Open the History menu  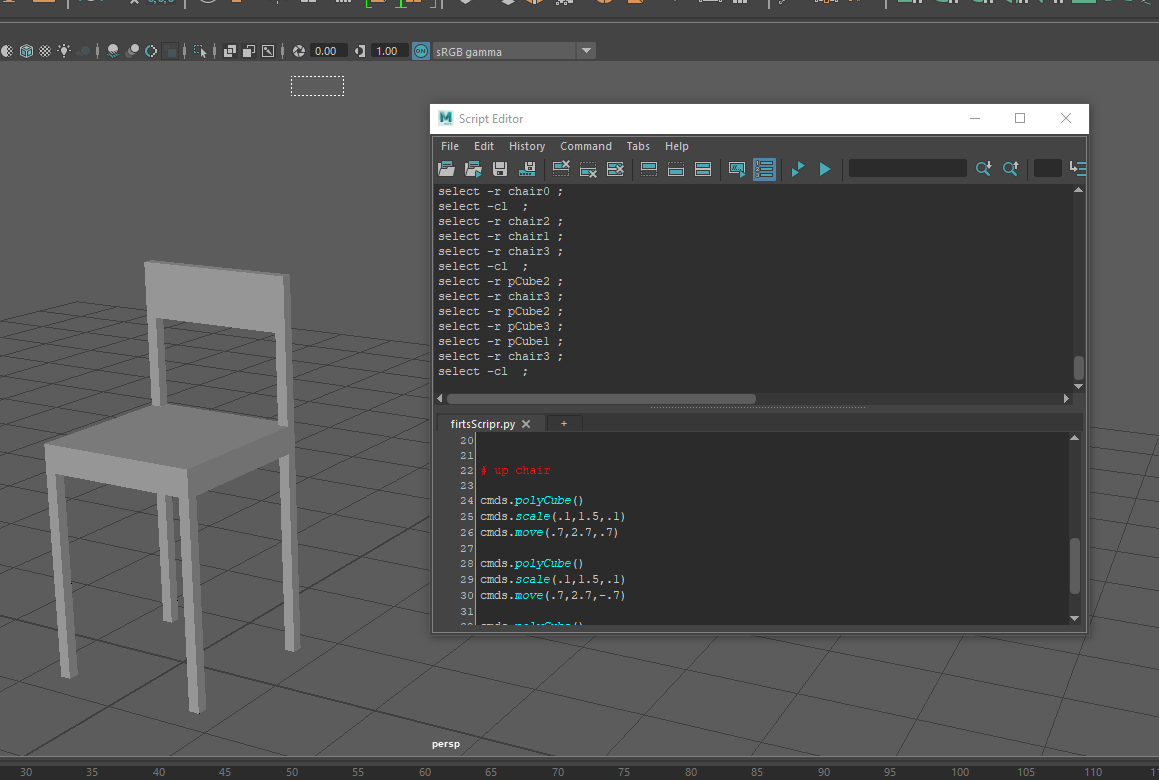(x=527, y=146)
